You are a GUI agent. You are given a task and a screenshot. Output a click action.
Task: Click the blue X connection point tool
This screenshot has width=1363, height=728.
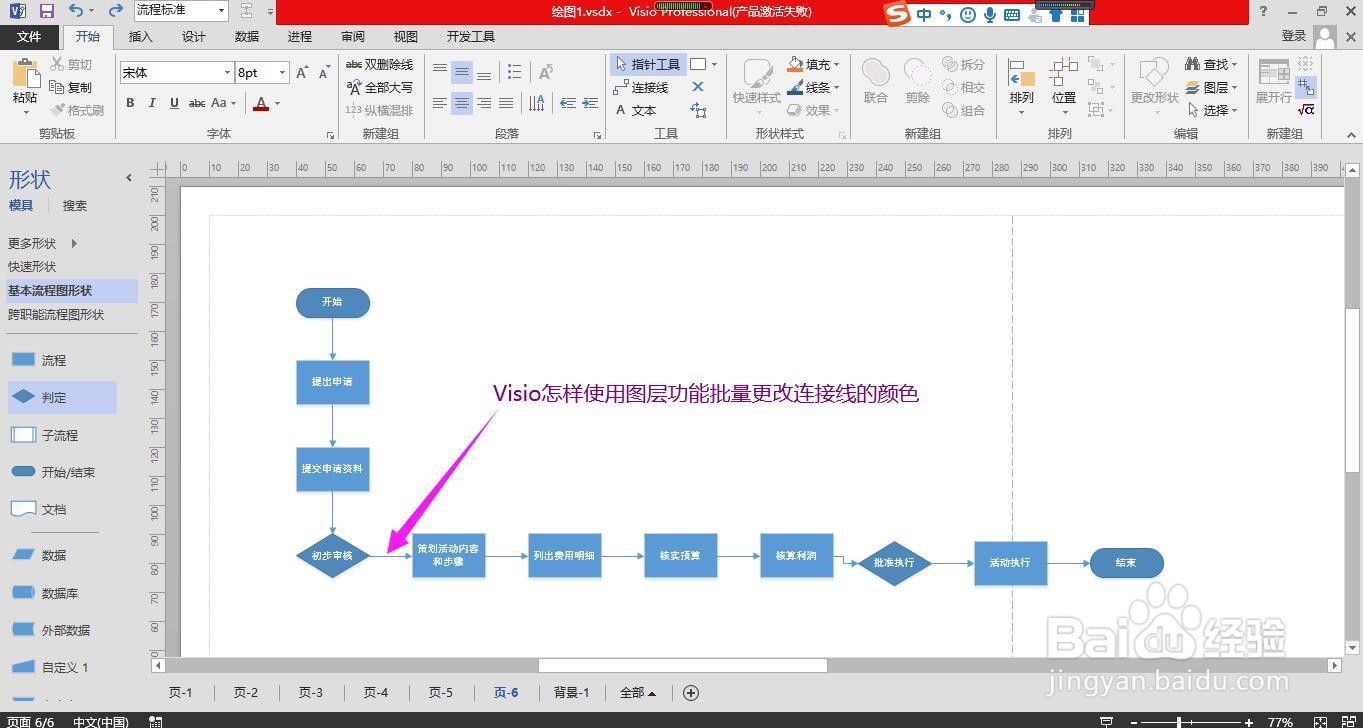(x=698, y=87)
